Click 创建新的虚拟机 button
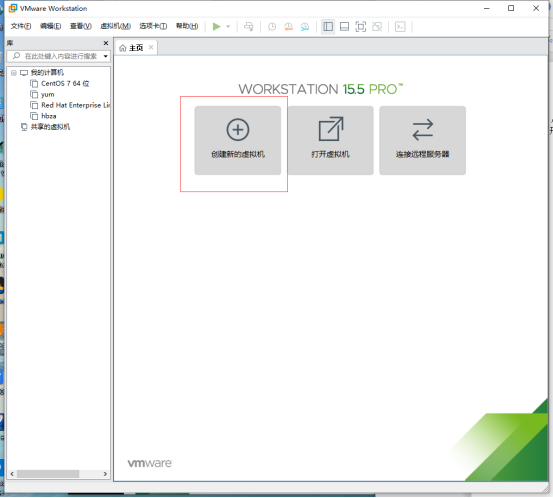The image size is (553, 498). pos(238,140)
